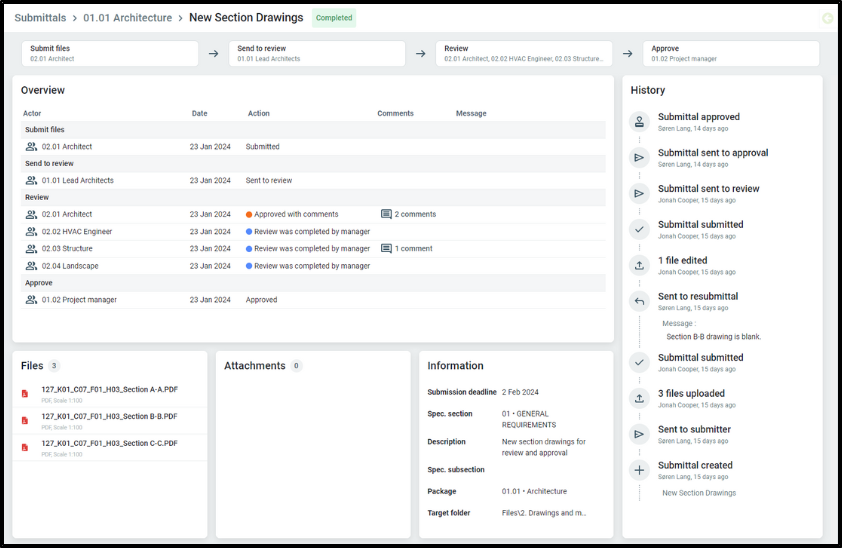Click the 3 files uploaded icon
Viewport: 842px width, 548px height.
(640, 398)
